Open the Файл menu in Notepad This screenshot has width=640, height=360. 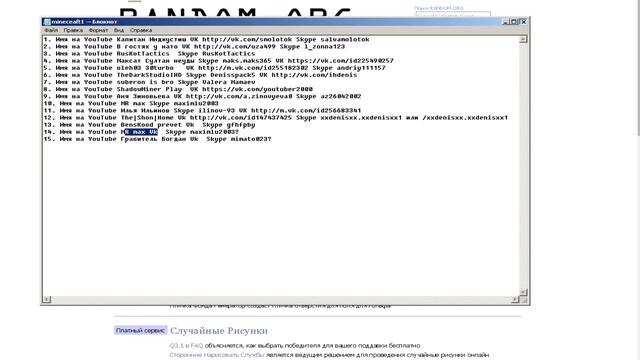tap(51, 30)
